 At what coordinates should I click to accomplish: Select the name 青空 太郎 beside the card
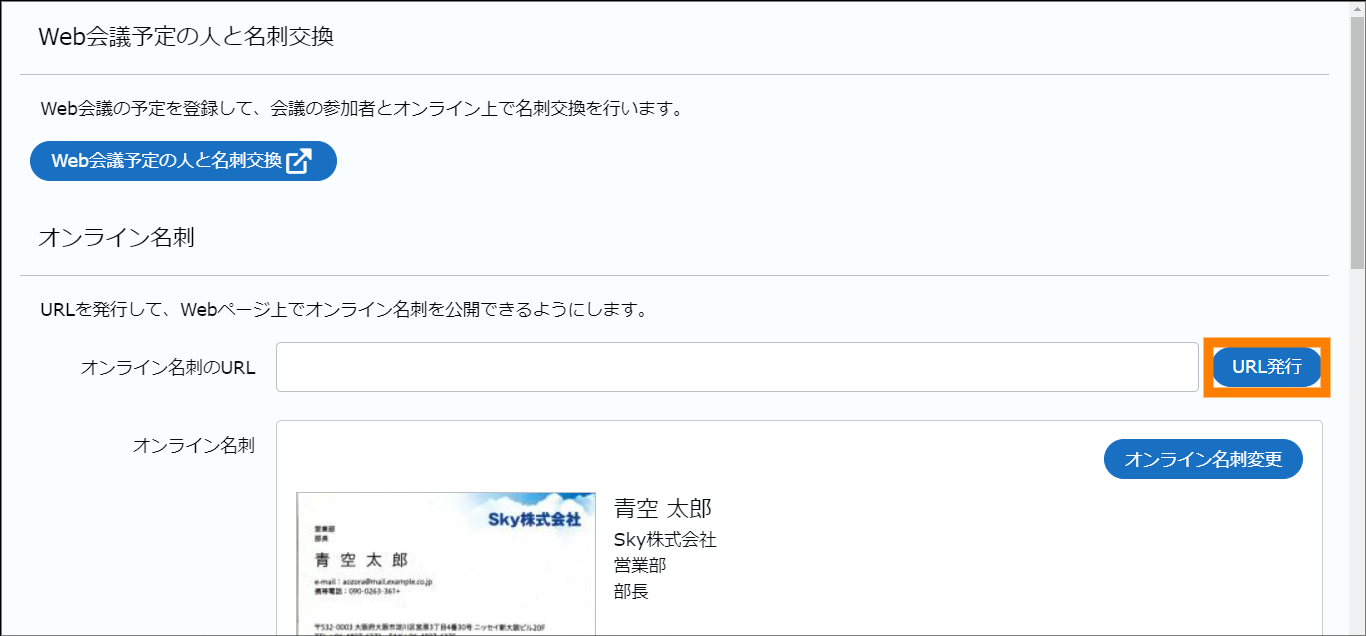coord(662,508)
